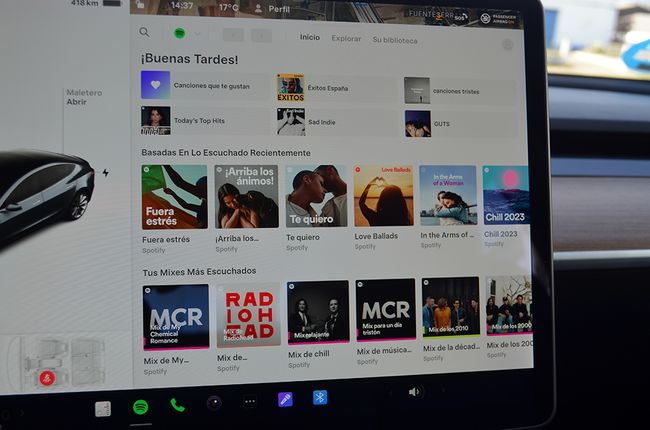This screenshot has width=650, height=430.
Task: Open the Mix relajante cover
Action: [x=318, y=312]
